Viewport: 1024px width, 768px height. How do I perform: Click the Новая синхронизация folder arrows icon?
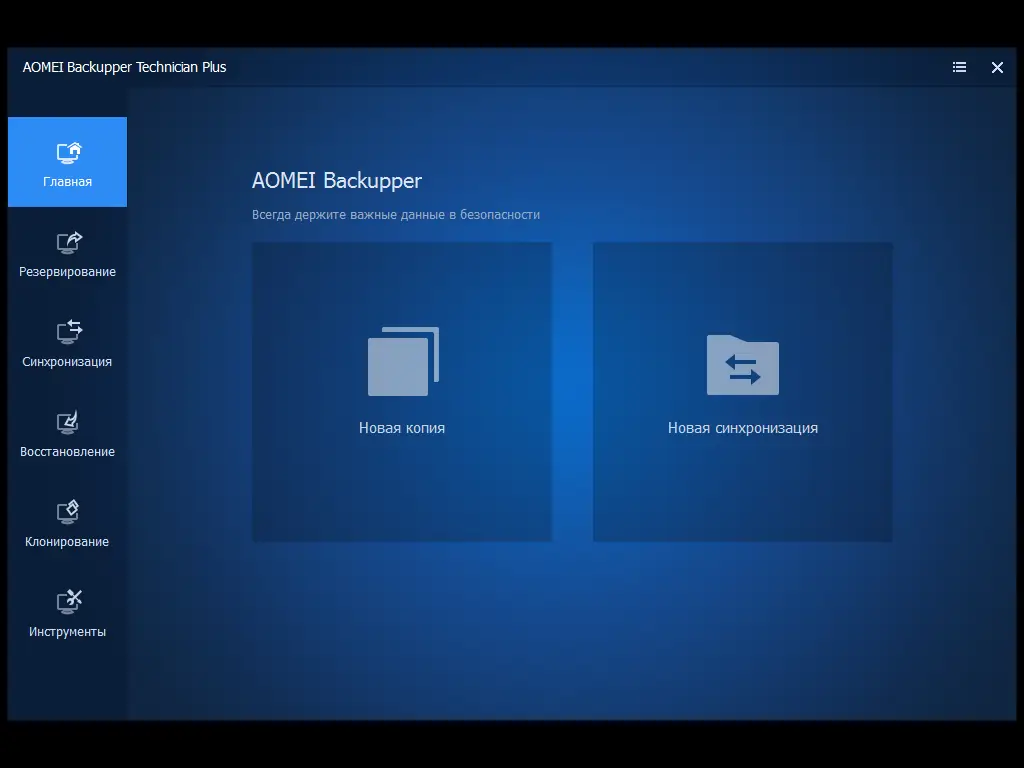[743, 365]
